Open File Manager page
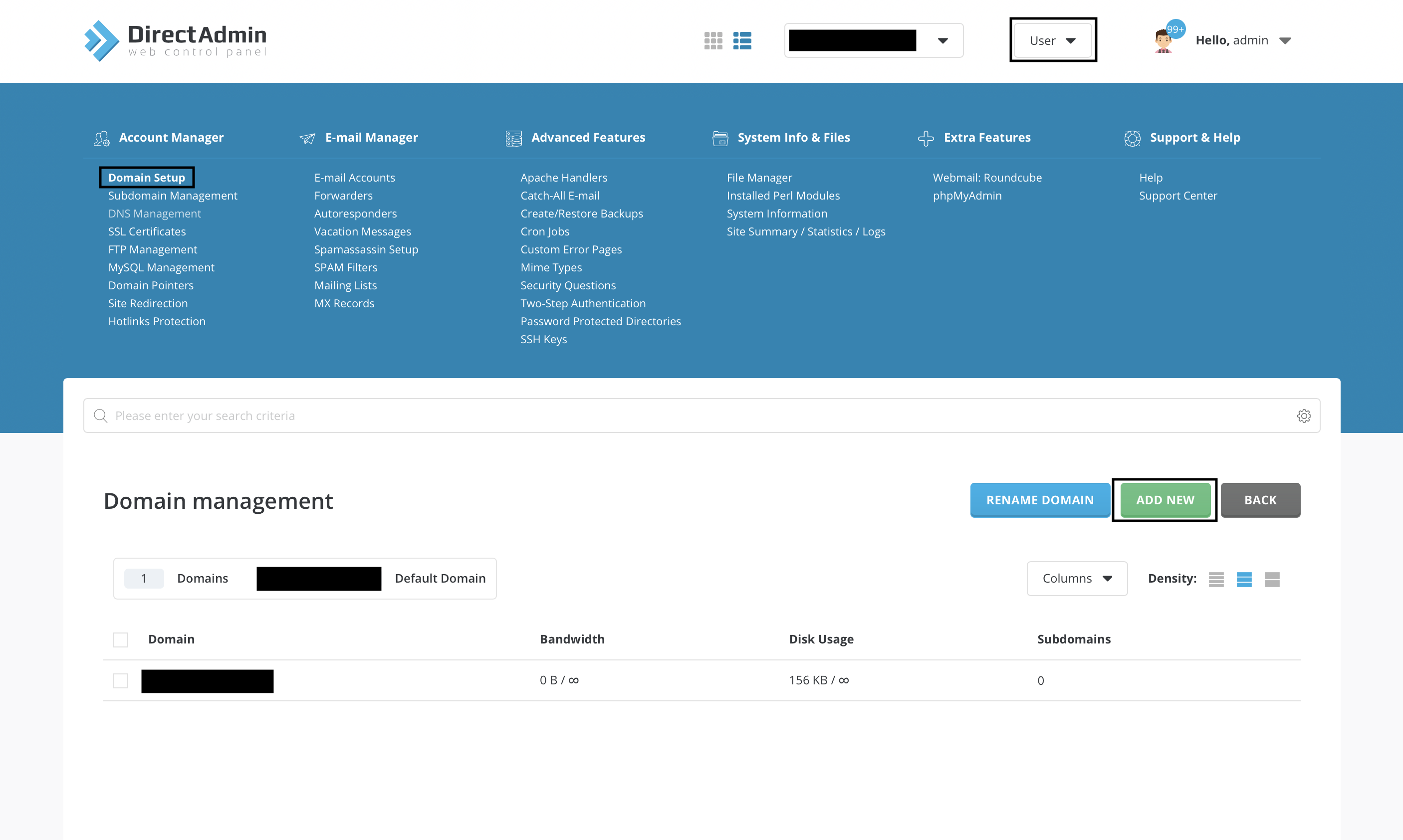This screenshot has height=840, width=1403. 759,178
